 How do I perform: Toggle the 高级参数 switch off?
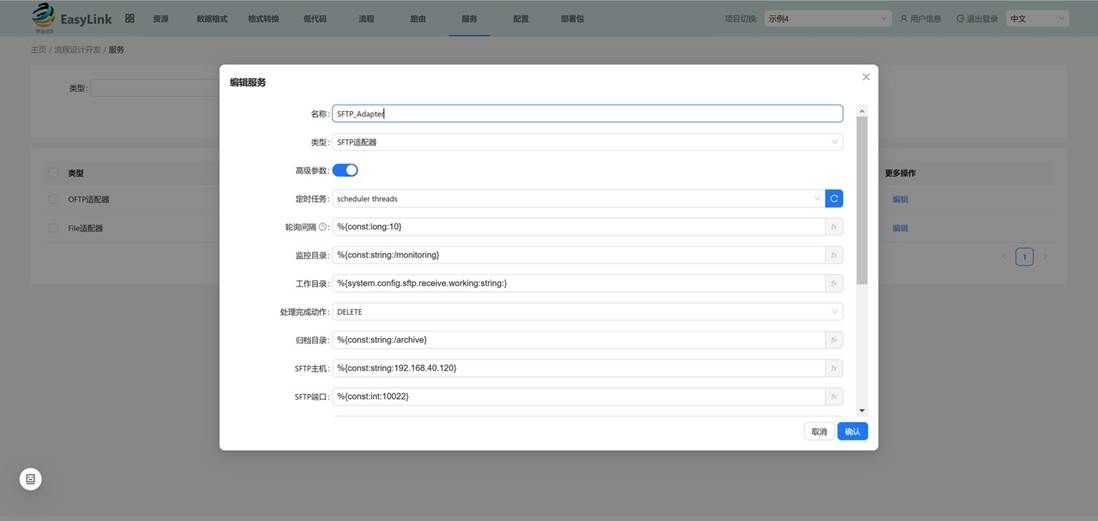point(345,170)
